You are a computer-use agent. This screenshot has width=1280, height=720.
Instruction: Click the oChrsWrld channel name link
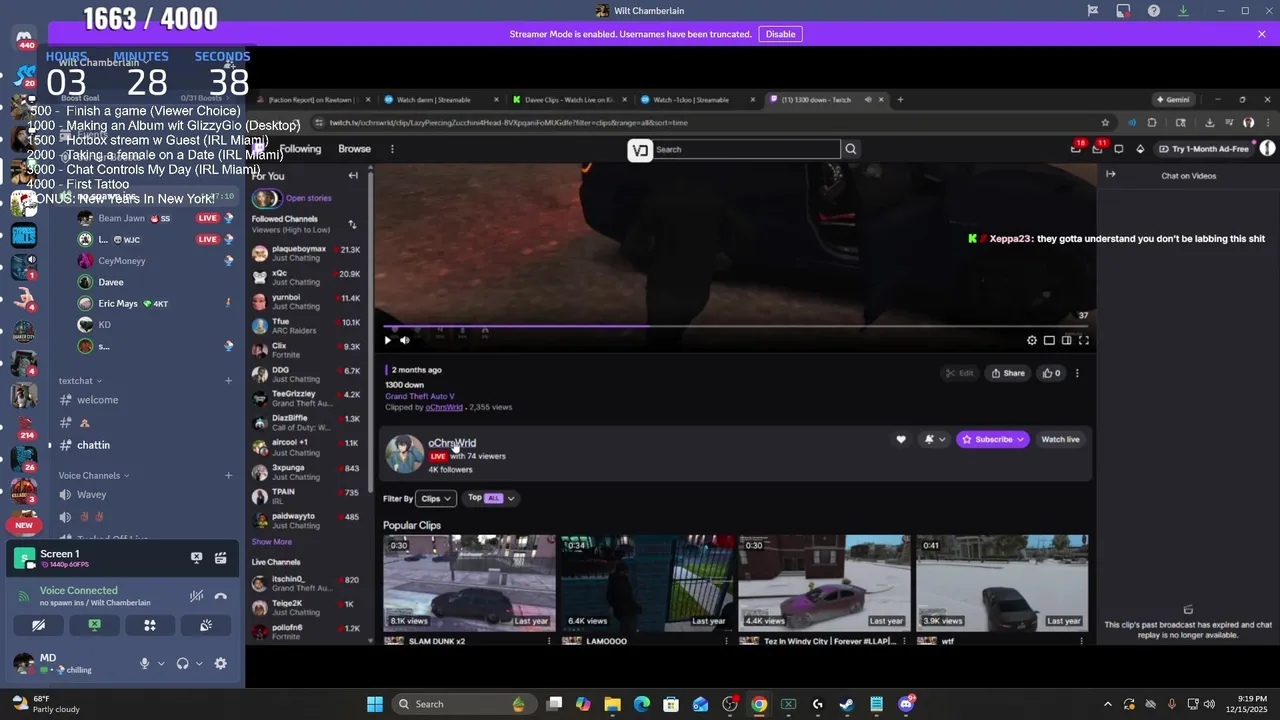click(452, 443)
